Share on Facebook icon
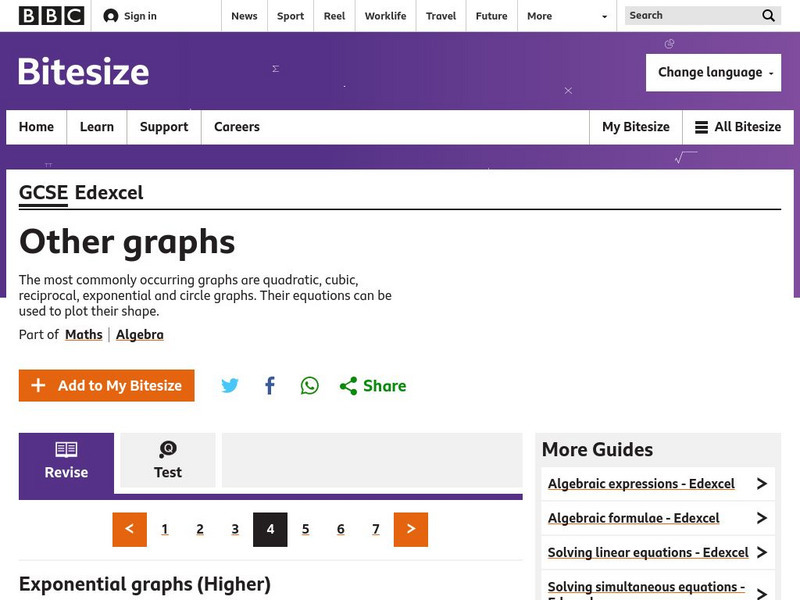The width and height of the screenshot is (800, 600). tap(270, 385)
